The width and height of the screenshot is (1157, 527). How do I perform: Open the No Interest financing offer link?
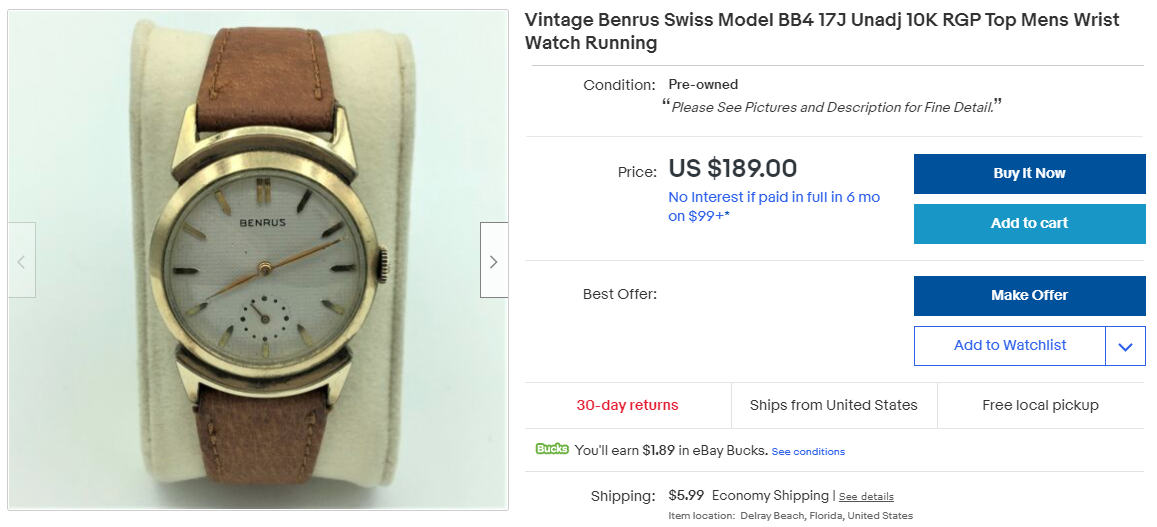(773, 206)
